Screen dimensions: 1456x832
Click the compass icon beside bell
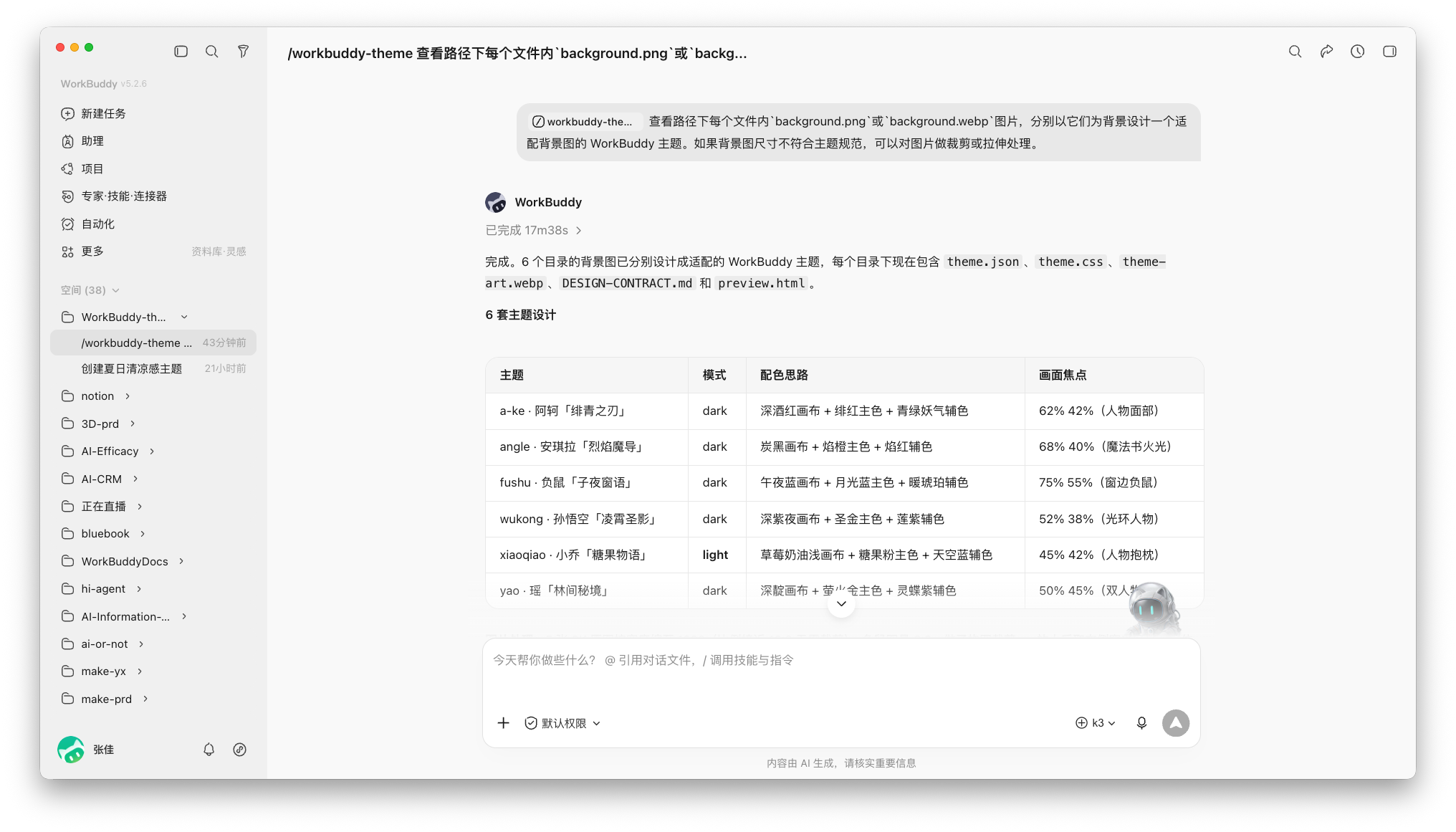pos(240,750)
